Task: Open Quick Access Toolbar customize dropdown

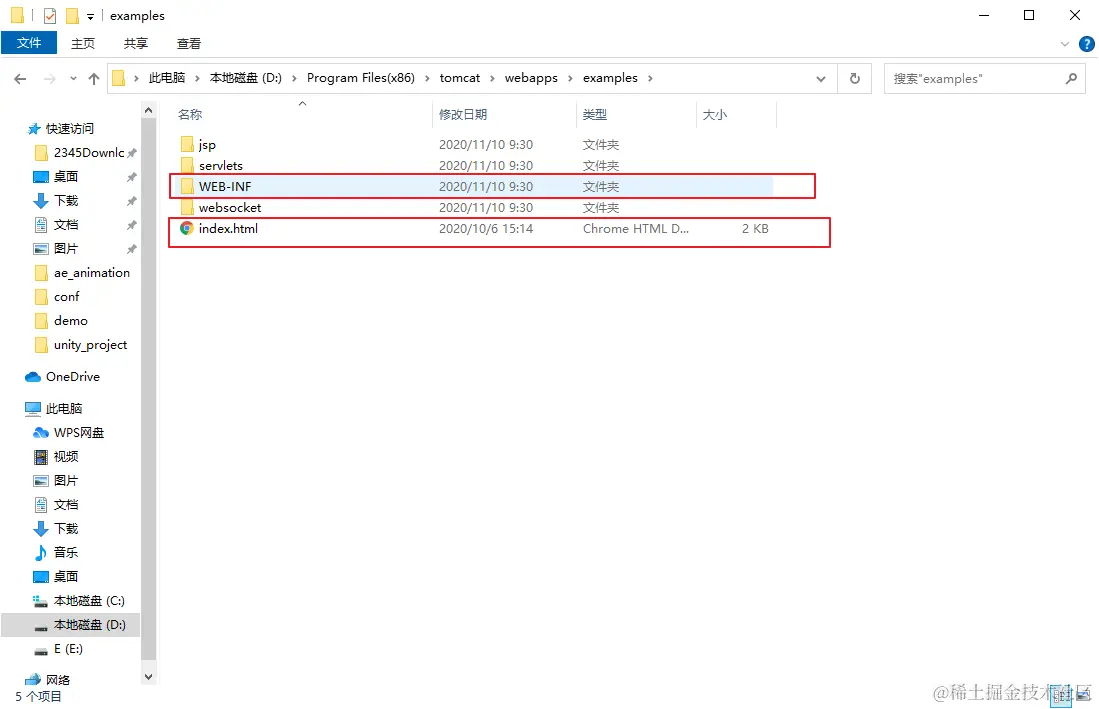Action: tap(90, 15)
